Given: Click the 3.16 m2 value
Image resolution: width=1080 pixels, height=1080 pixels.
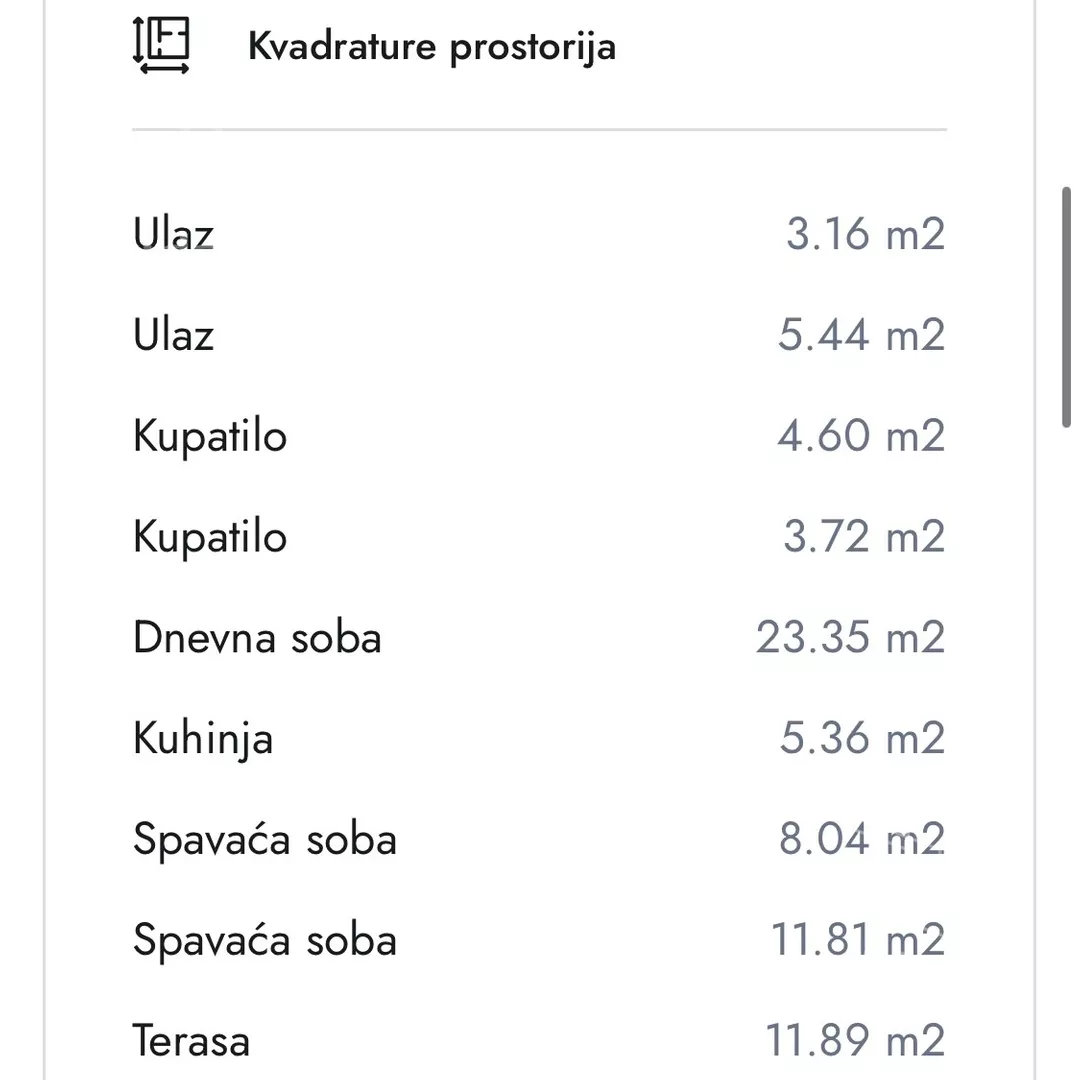Looking at the screenshot, I should pos(864,234).
